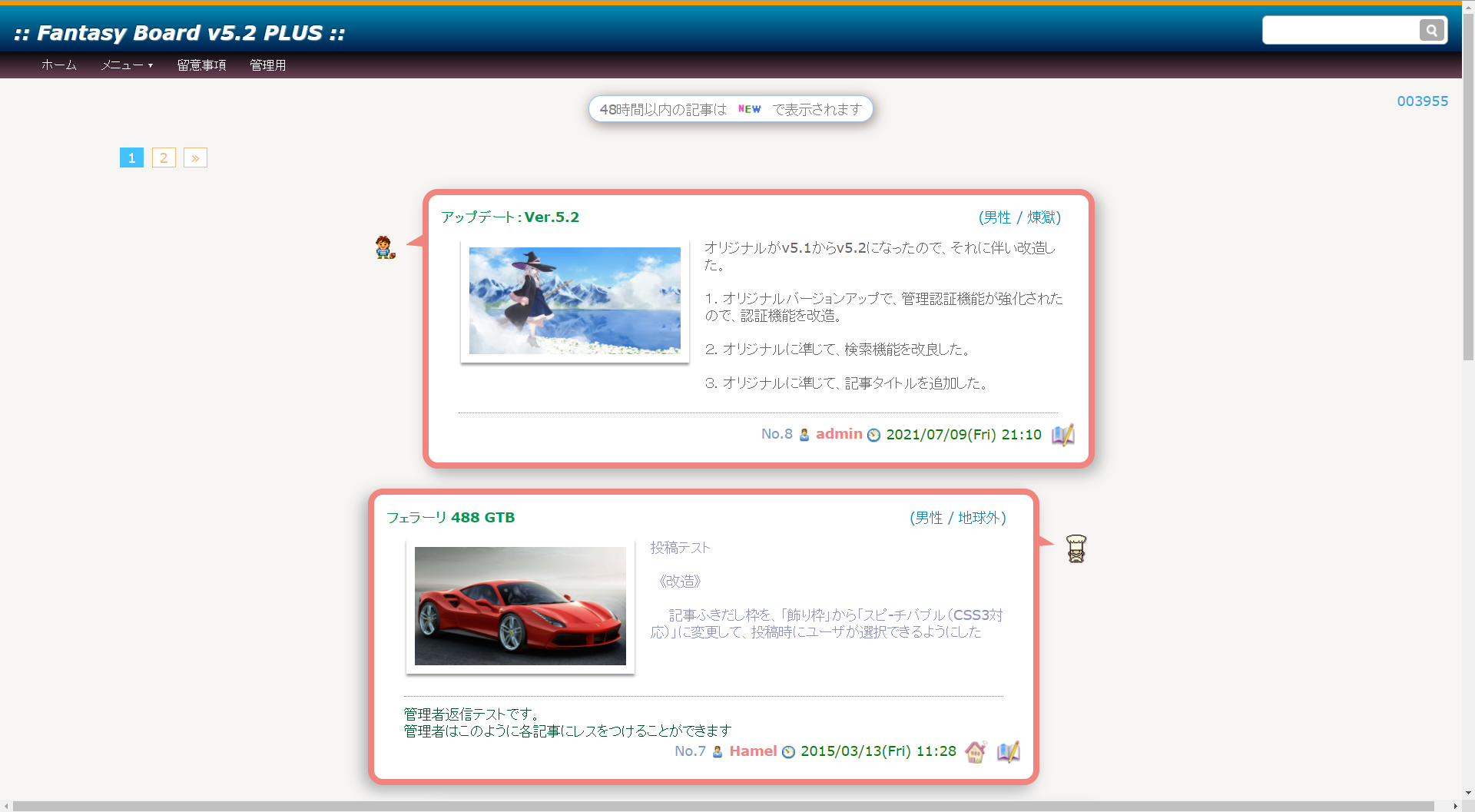
Task: Click the admin author name link
Action: pyautogui.click(x=839, y=434)
